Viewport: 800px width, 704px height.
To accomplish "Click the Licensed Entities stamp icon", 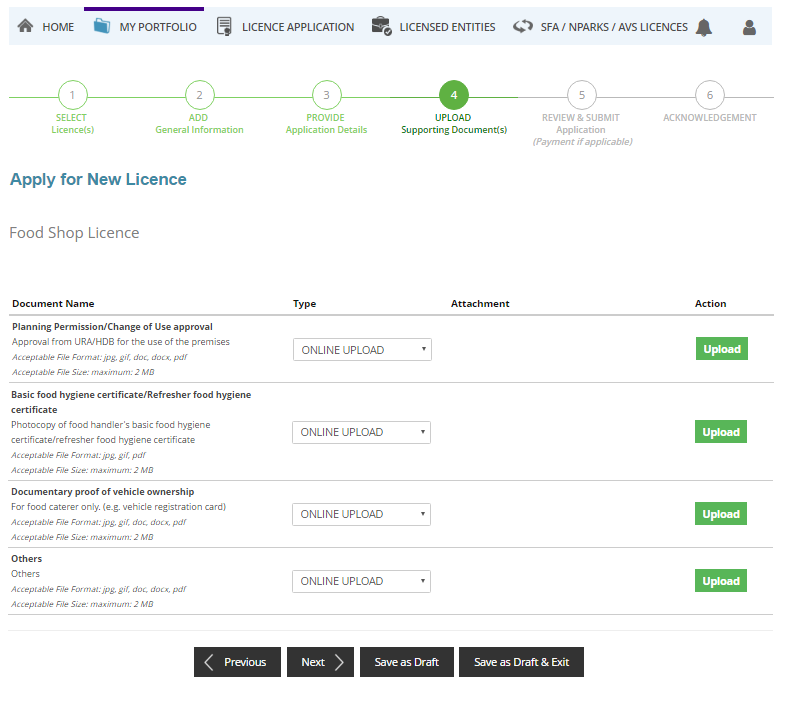I will tap(381, 27).
